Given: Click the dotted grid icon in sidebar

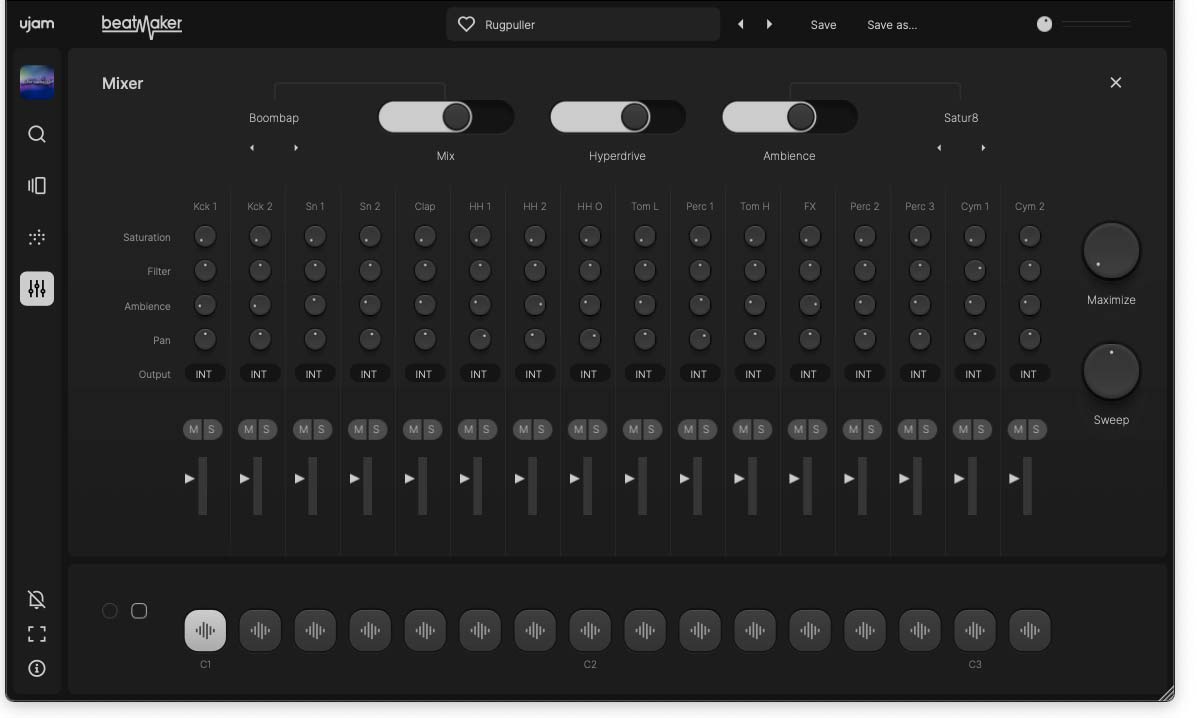Looking at the screenshot, I should pyautogui.click(x=37, y=237).
